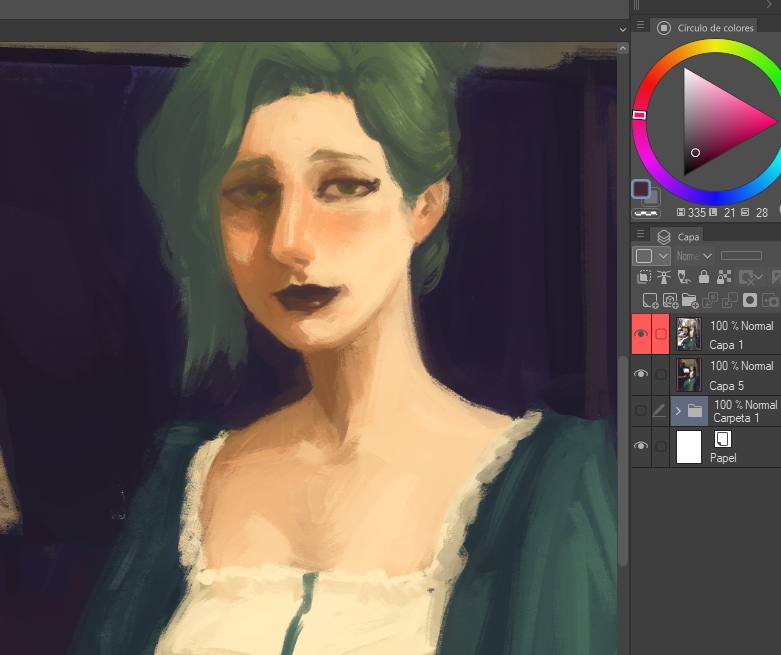
Task: Set as reference layer lighthouse icon
Action: click(663, 277)
